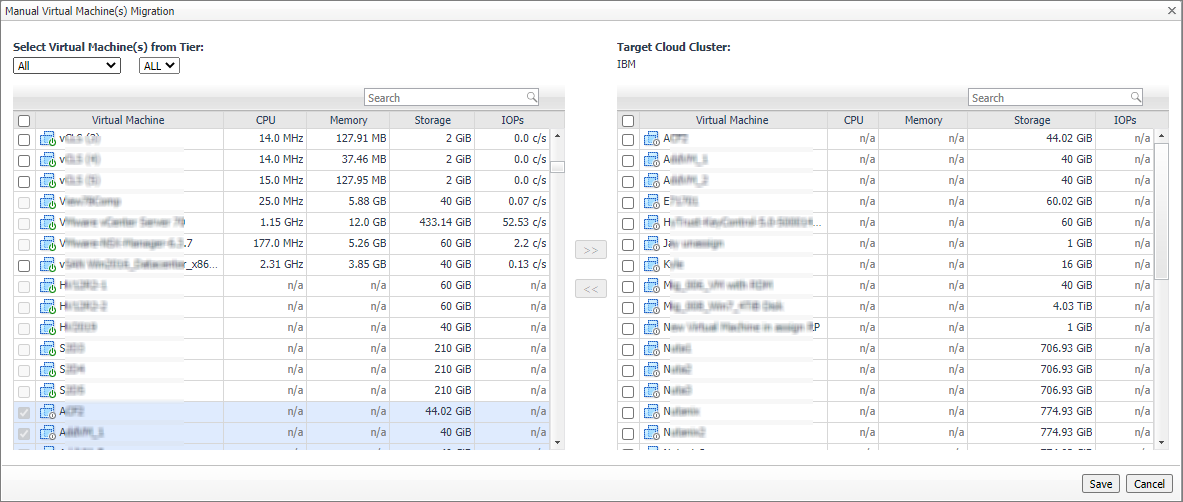Check the box for the 127.91 MB memory row

coord(24,139)
